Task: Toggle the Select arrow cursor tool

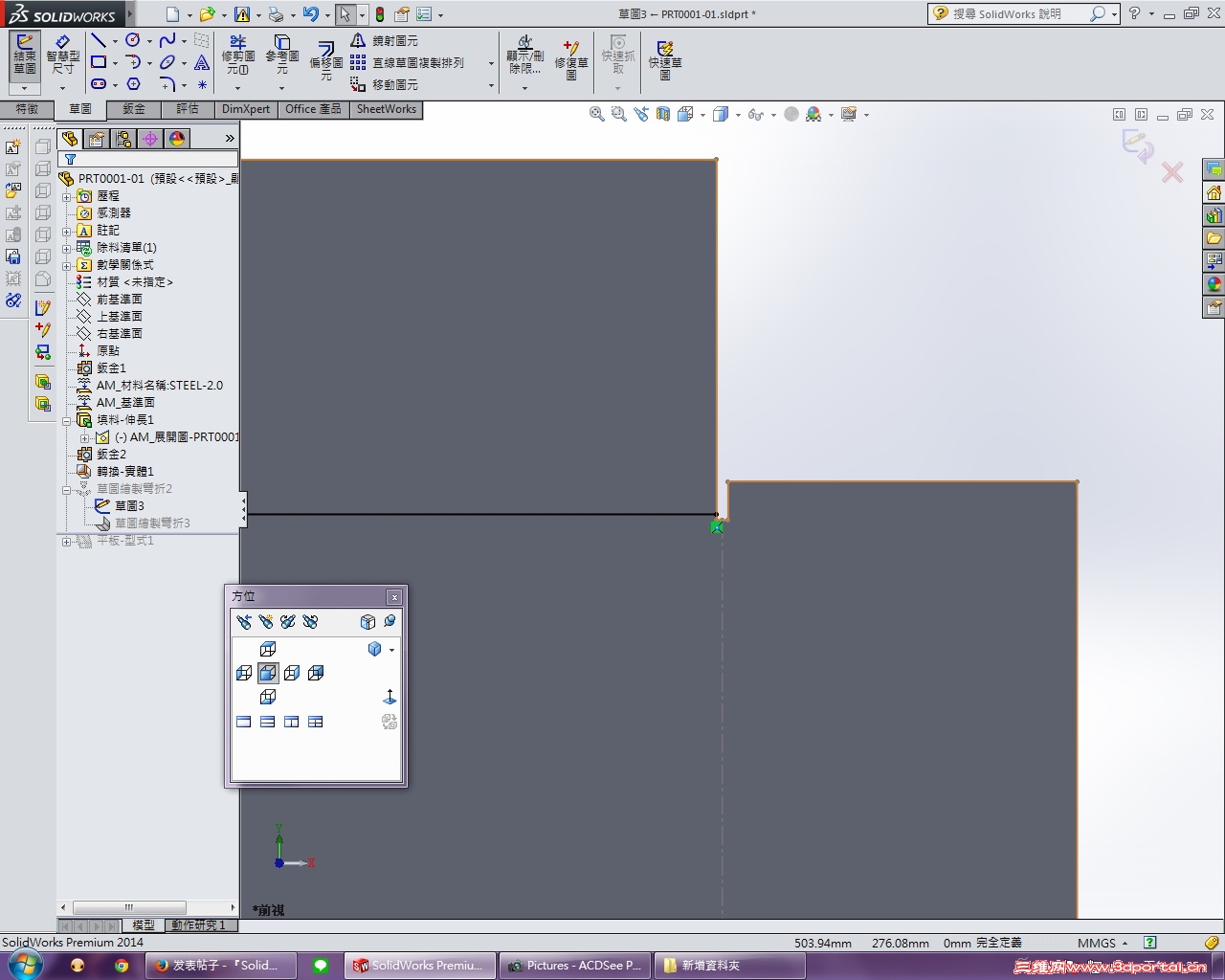Action: point(345,14)
